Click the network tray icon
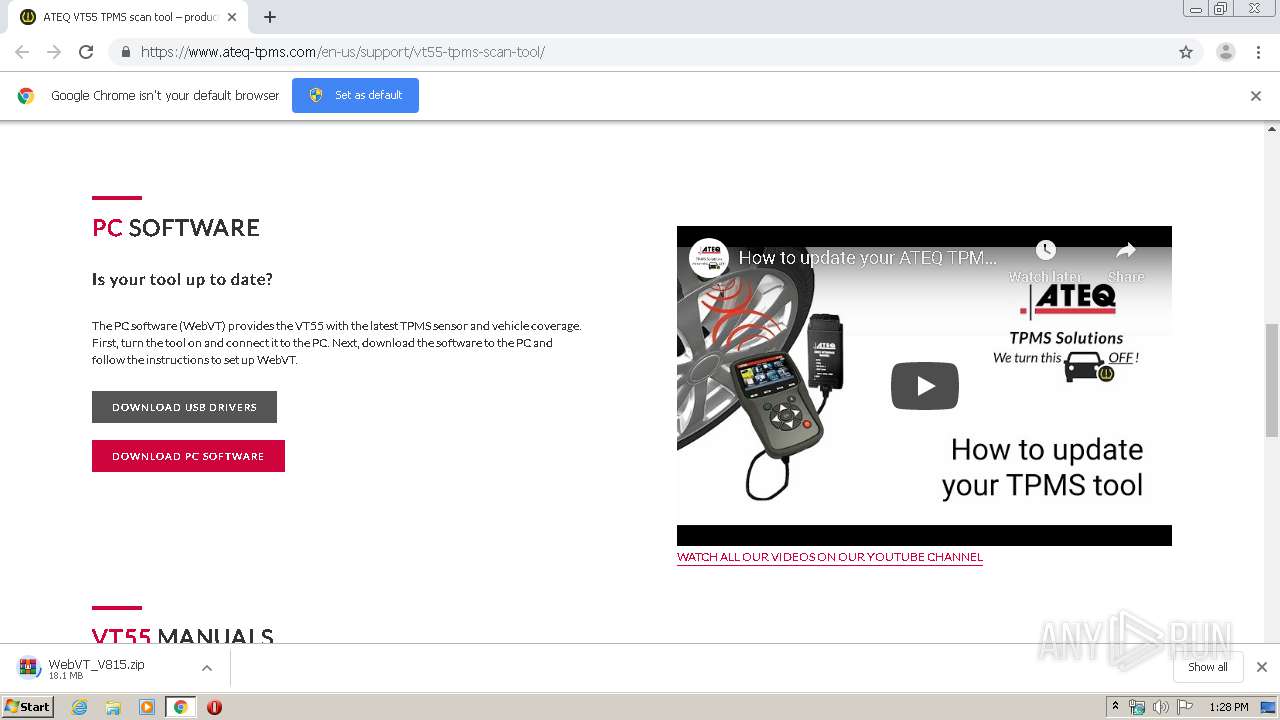Viewport: 1280px width, 720px height. click(x=1137, y=707)
